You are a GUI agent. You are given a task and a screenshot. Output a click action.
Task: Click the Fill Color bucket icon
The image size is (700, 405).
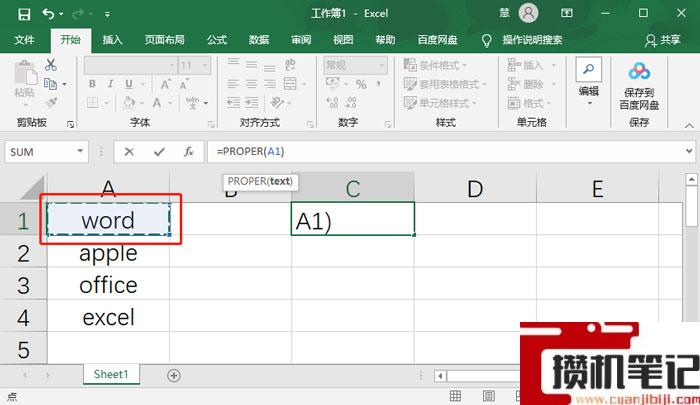point(129,103)
